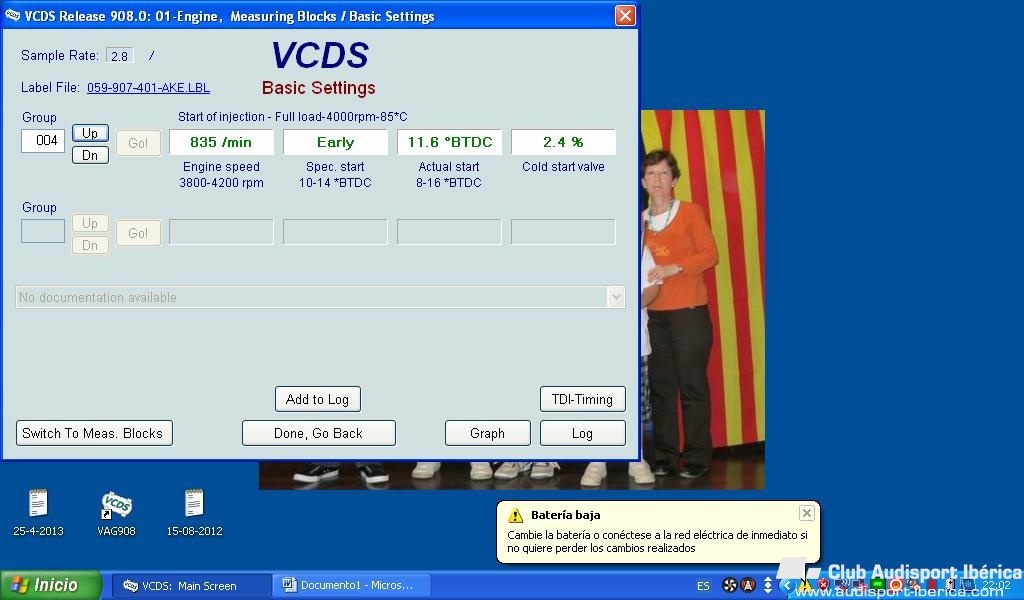Click the language bar up-down arrows icon
Viewport: 1024px width, 600px height.
point(768,585)
